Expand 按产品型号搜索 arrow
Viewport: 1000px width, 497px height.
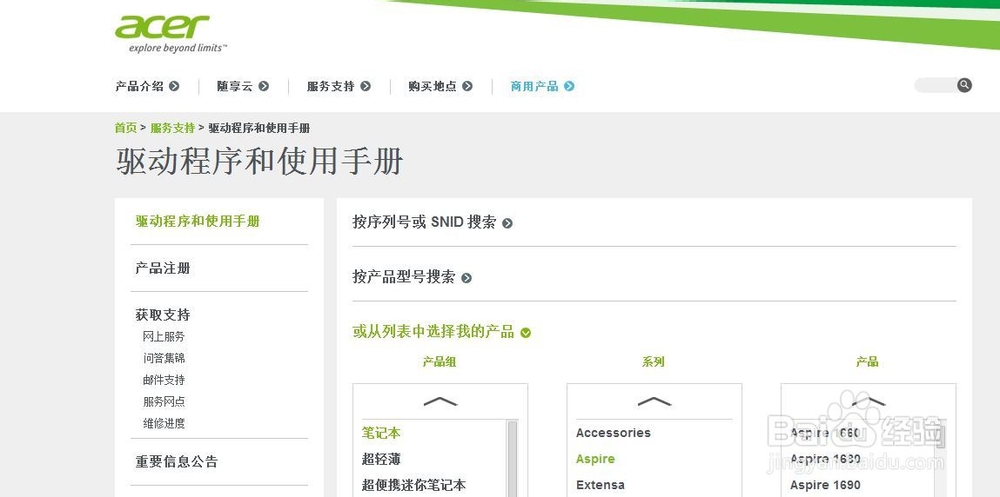coord(466,278)
